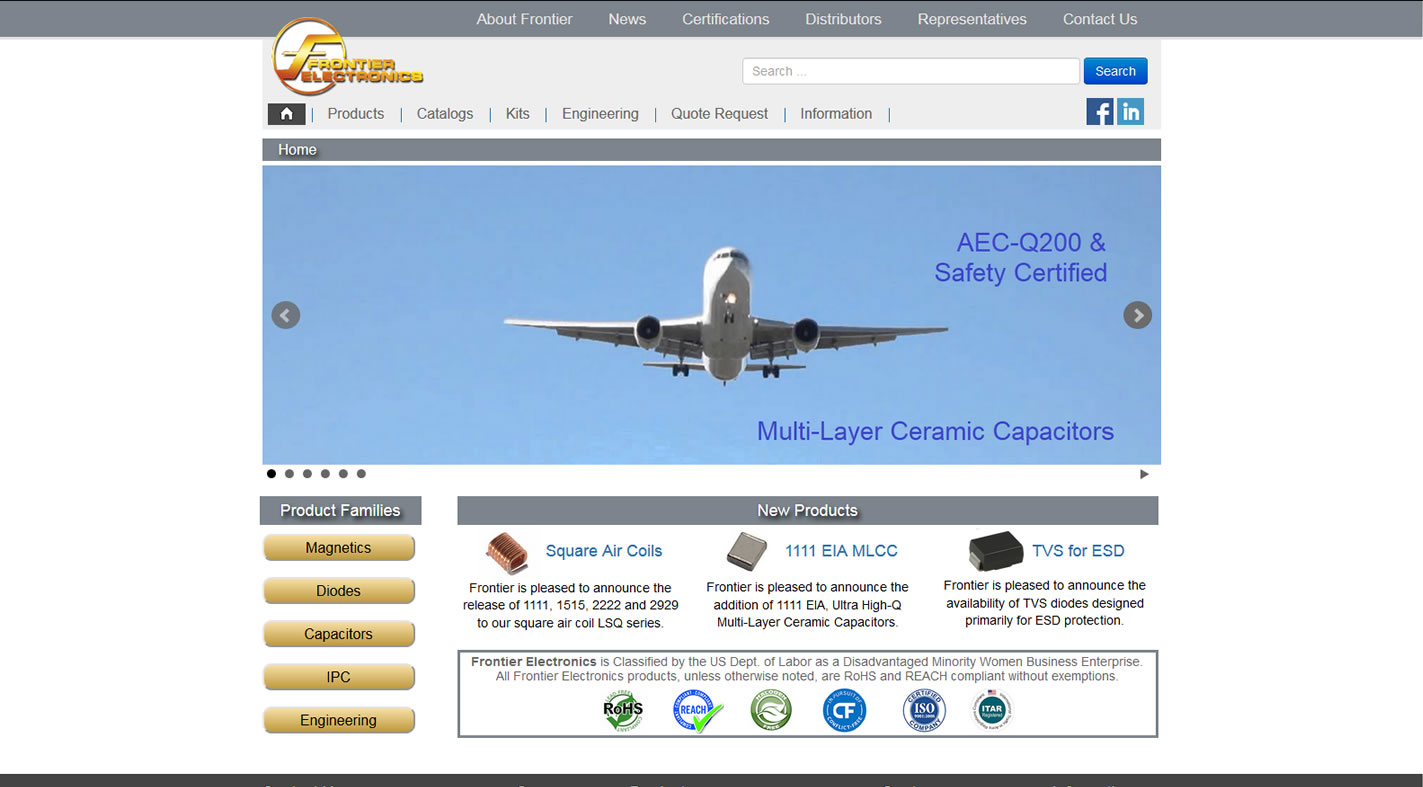This screenshot has width=1423, height=787.
Task: Click the blue Search button
Action: click(x=1115, y=71)
